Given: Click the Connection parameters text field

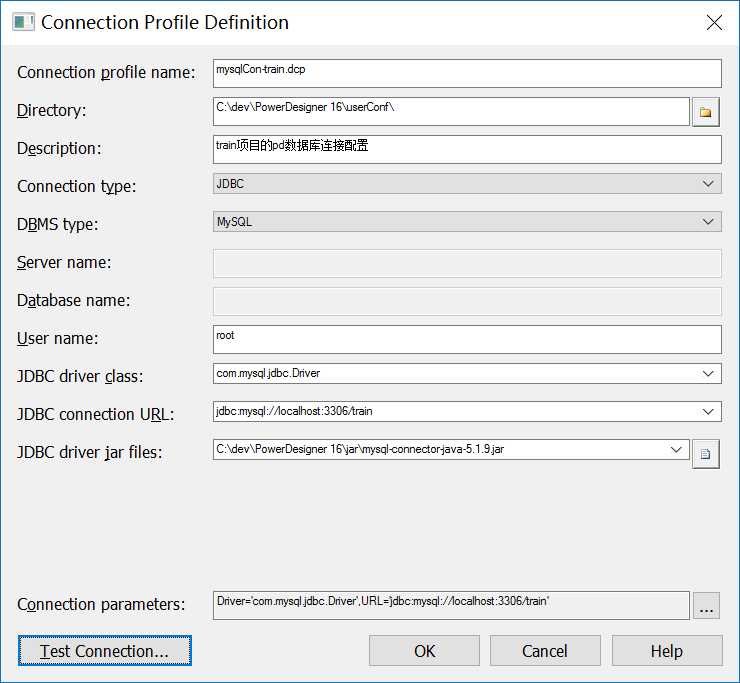Looking at the screenshot, I should [451, 605].
